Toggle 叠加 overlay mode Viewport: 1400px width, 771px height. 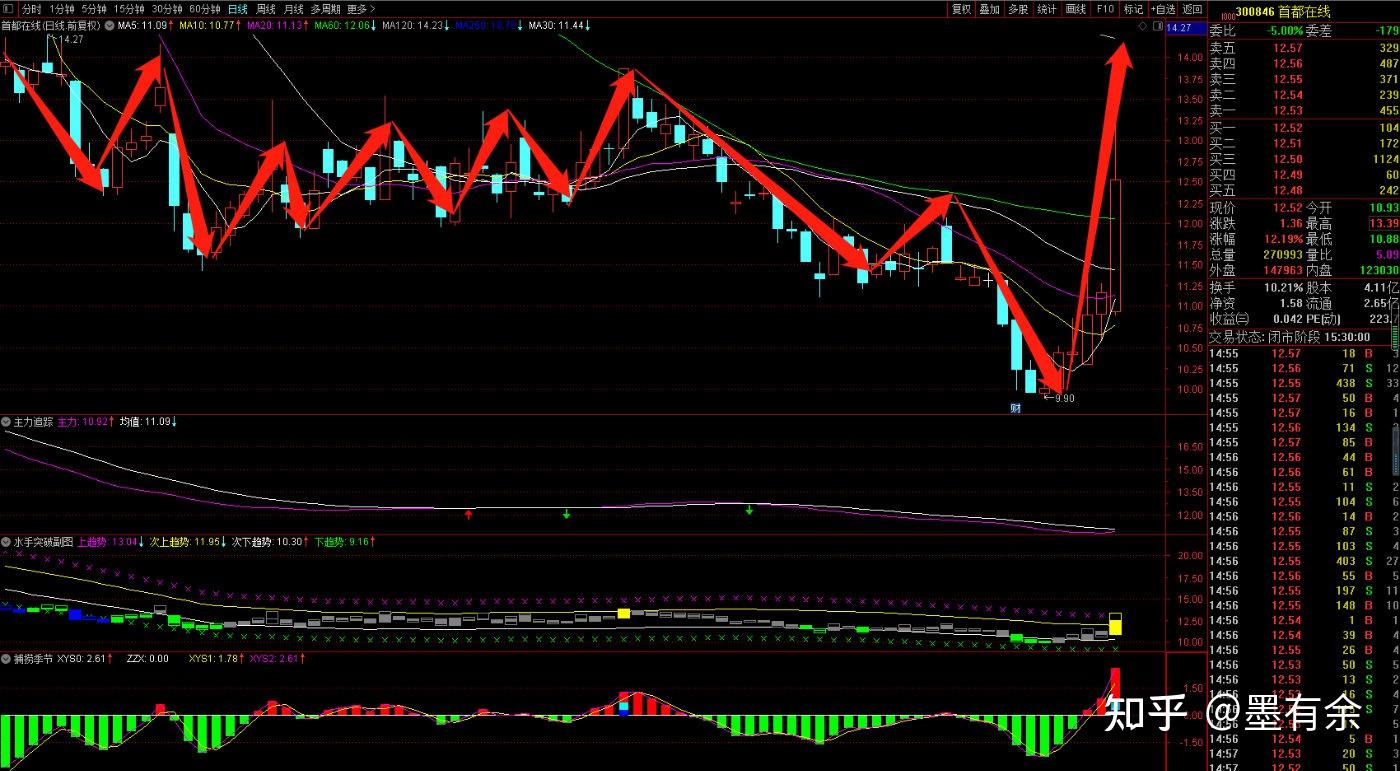pos(989,9)
